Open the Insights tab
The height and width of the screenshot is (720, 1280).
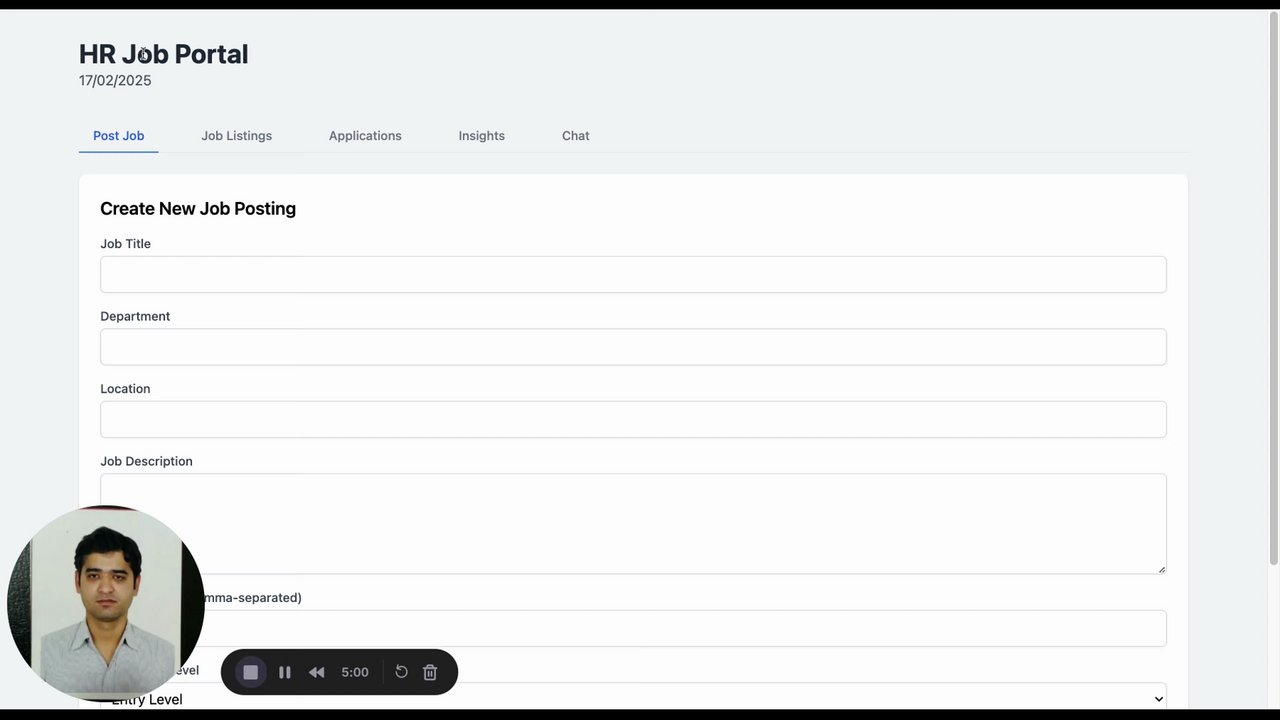click(482, 136)
